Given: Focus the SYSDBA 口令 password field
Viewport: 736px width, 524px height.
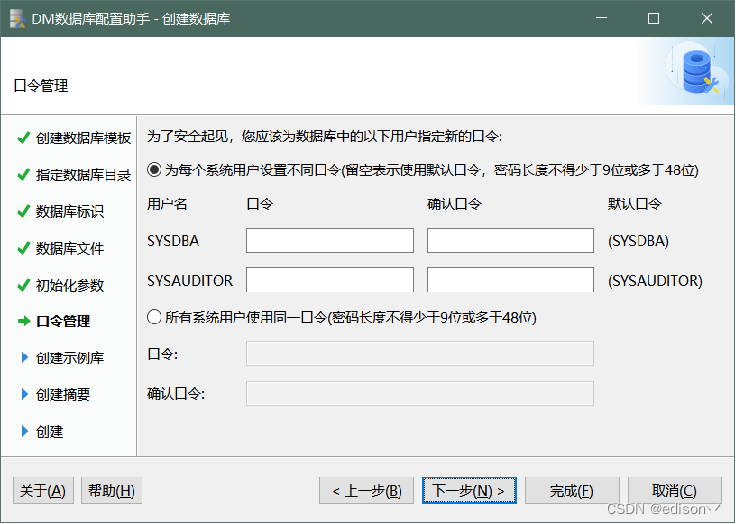Looking at the screenshot, I should click(330, 240).
